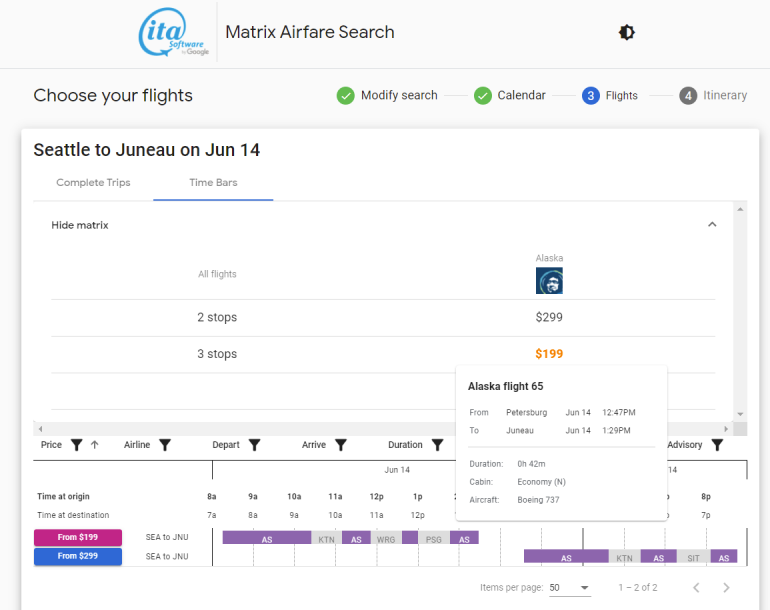Toggle the dark mode brightness icon
Image resolution: width=770 pixels, height=610 pixels.
(627, 32)
